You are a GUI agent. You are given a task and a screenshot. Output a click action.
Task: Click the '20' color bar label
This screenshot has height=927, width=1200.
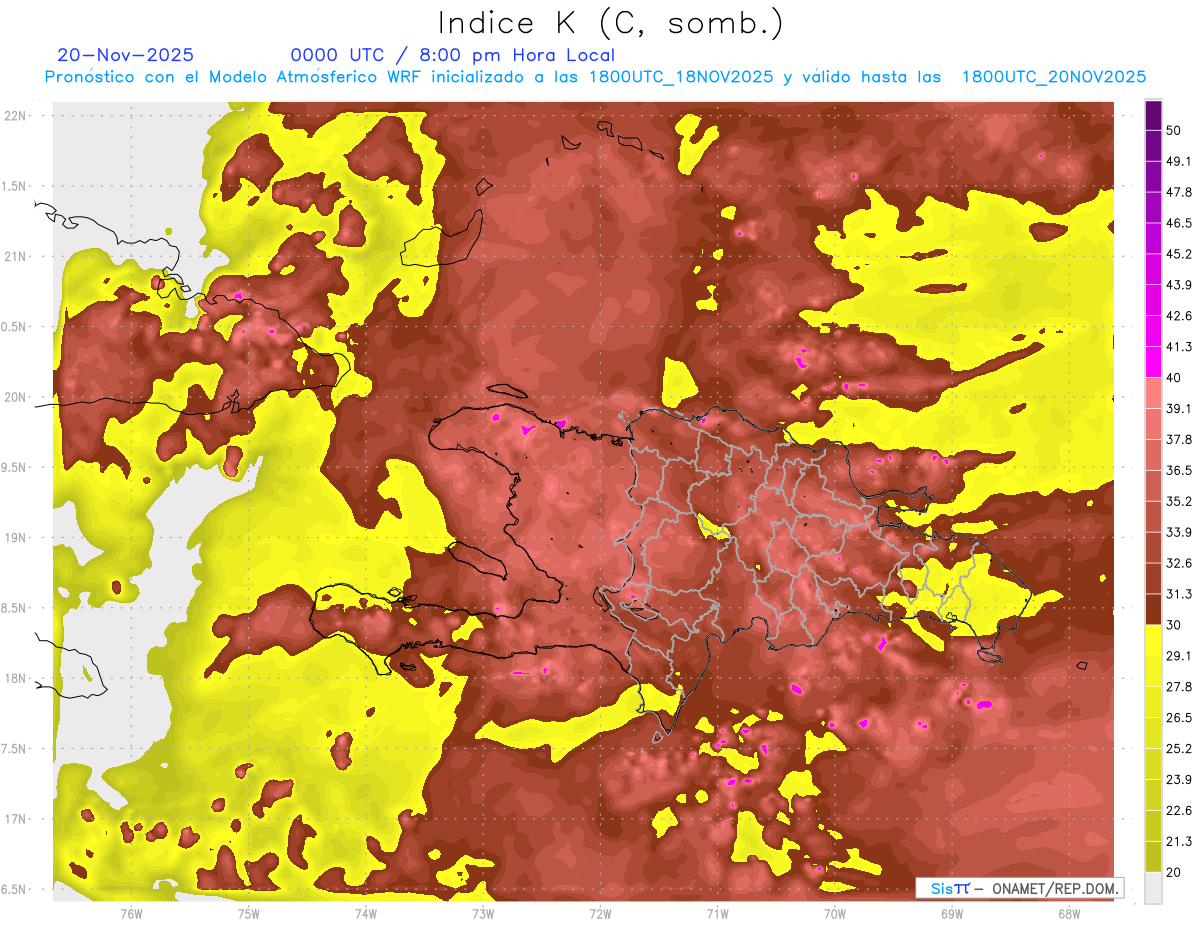[x=1175, y=872]
